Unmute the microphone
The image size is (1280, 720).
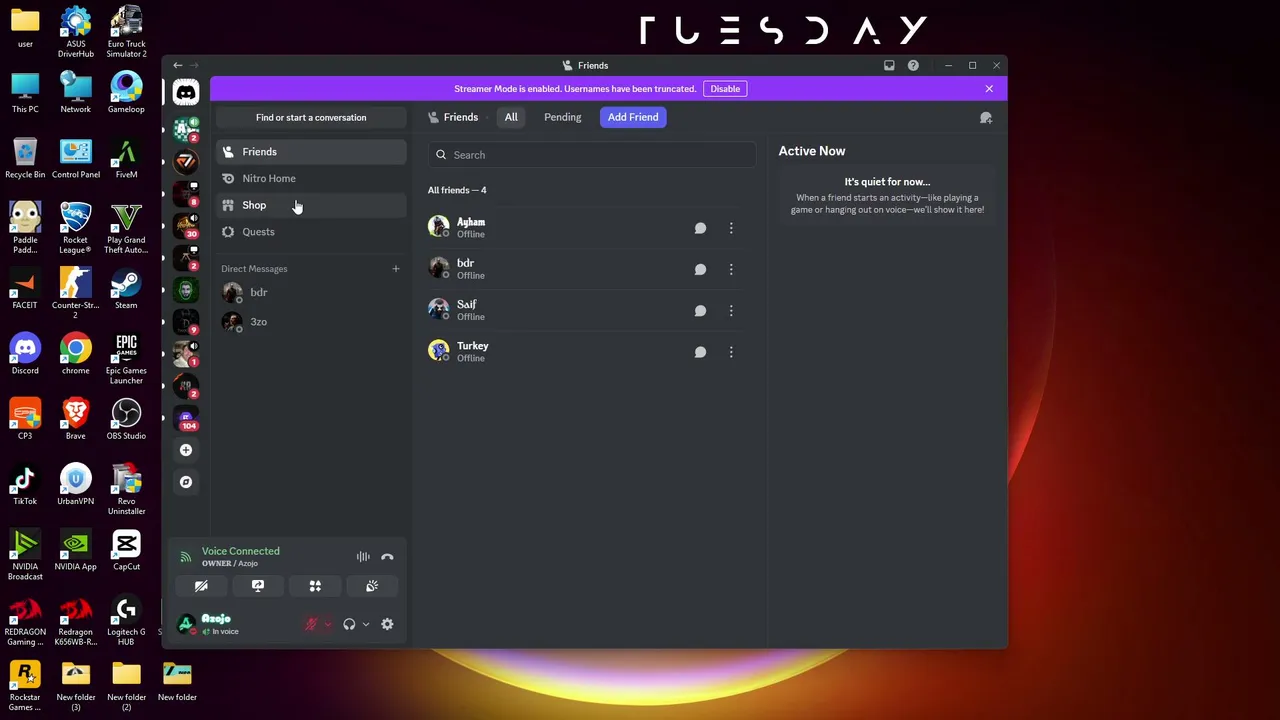pyautogui.click(x=311, y=625)
